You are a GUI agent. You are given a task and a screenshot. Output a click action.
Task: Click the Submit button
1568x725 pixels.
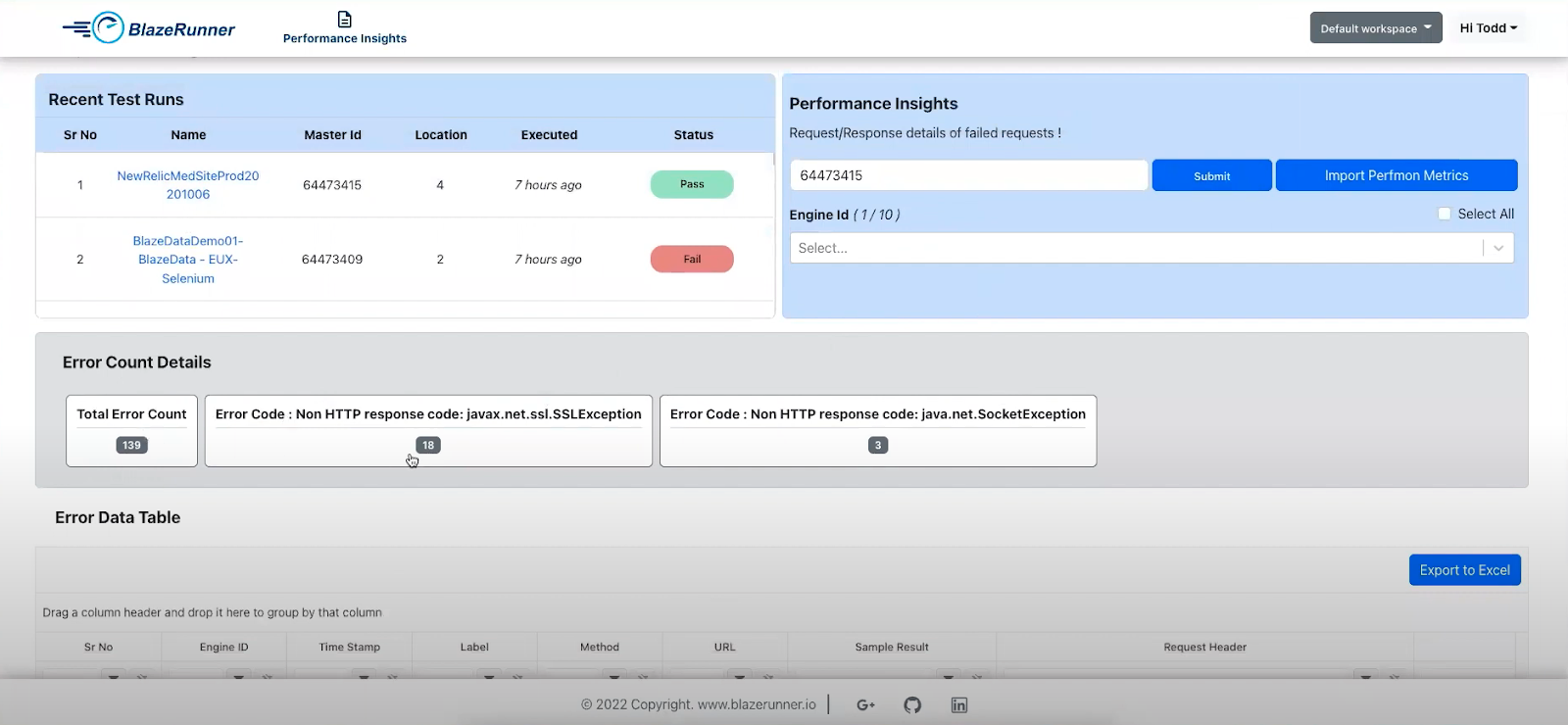coord(1212,175)
